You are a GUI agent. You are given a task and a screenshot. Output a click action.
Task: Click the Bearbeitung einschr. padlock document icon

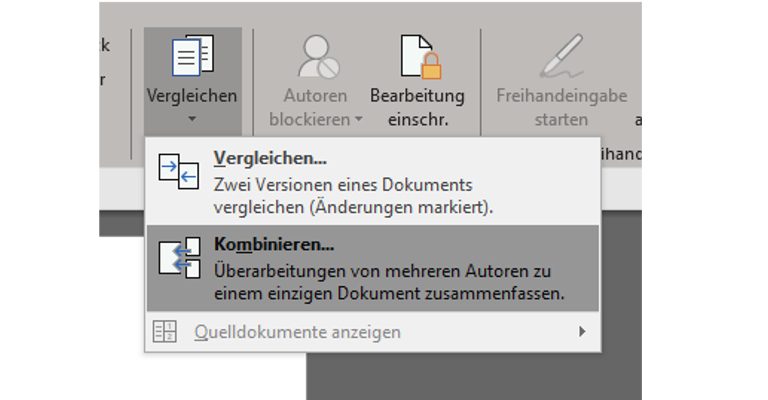pyautogui.click(x=417, y=57)
